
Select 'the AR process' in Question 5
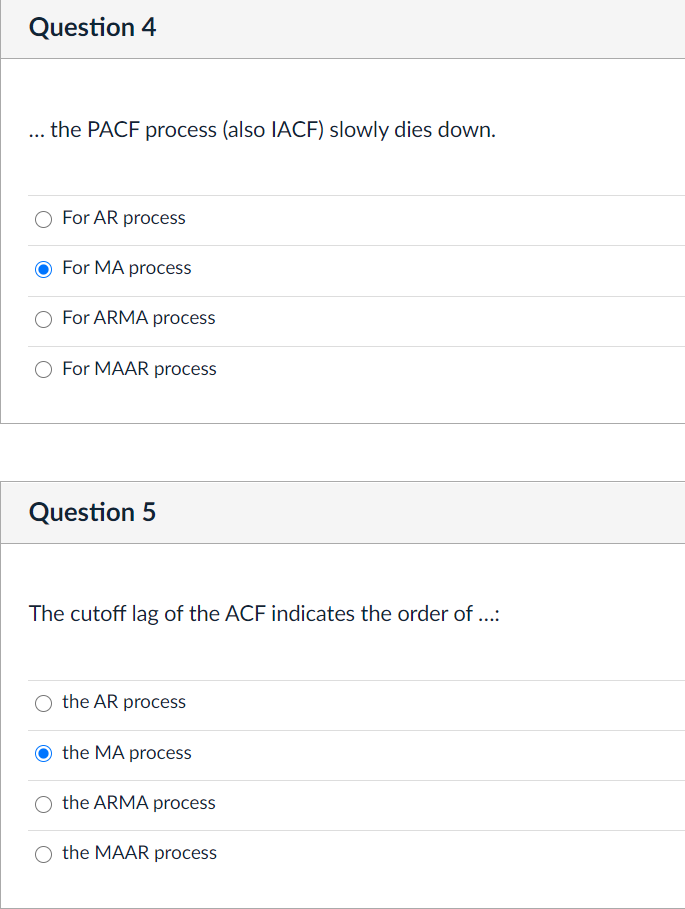pyautogui.click(x=43, y=703)
